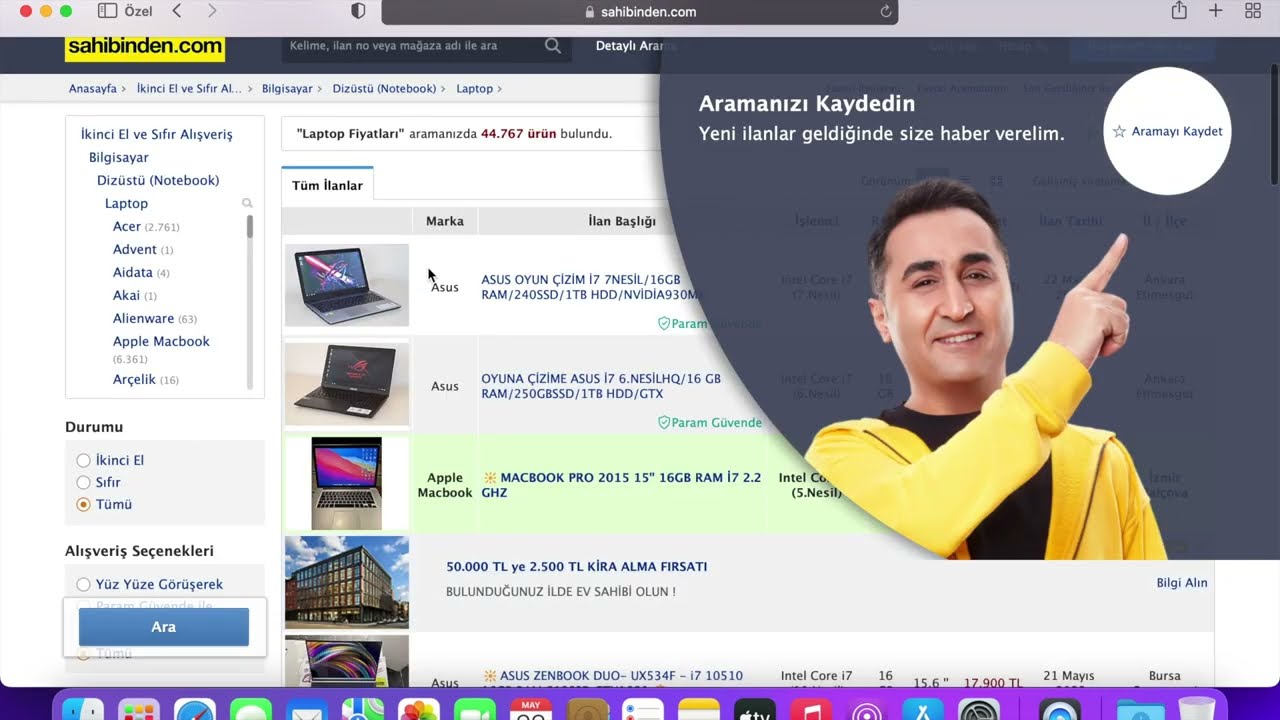The width and height of the screenshot is (1280, 720).
Task: Open a new tab with the plus icon
Action: (x=1216, y=11)
